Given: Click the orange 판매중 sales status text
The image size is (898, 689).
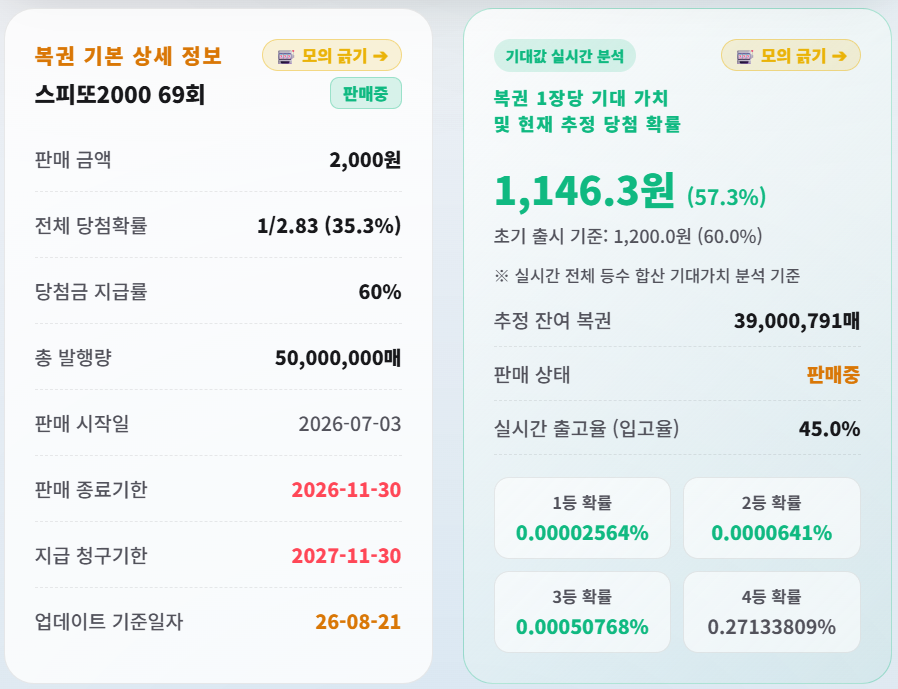Looking at the screenshot, I should point(833,375).
